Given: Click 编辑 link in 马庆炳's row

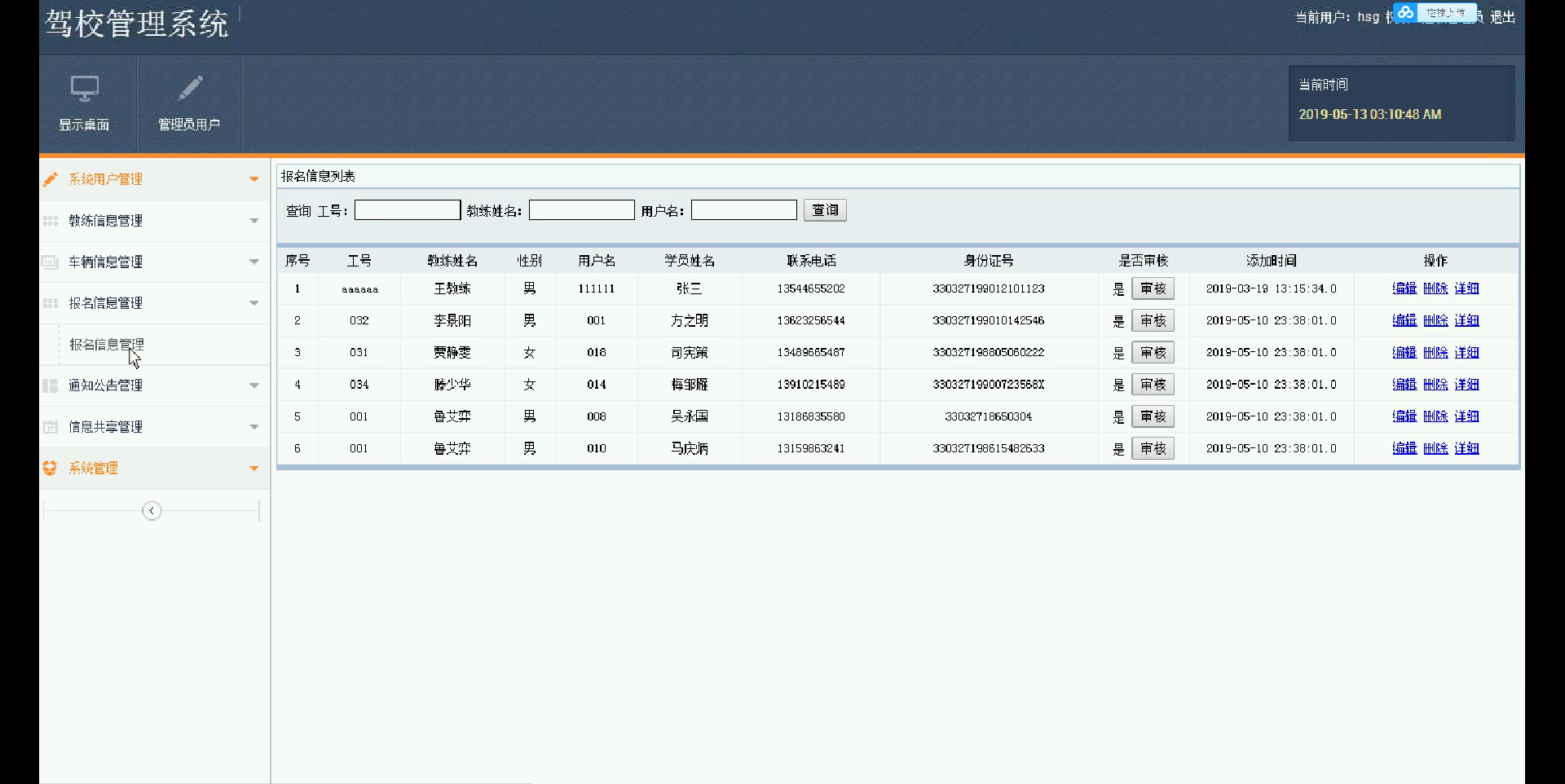Looking at the screenshot, I should click(1404, 448).
